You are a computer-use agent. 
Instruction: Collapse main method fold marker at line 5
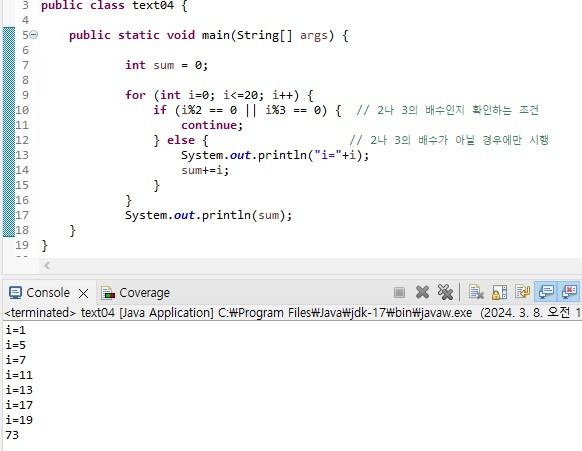point(33,35)
